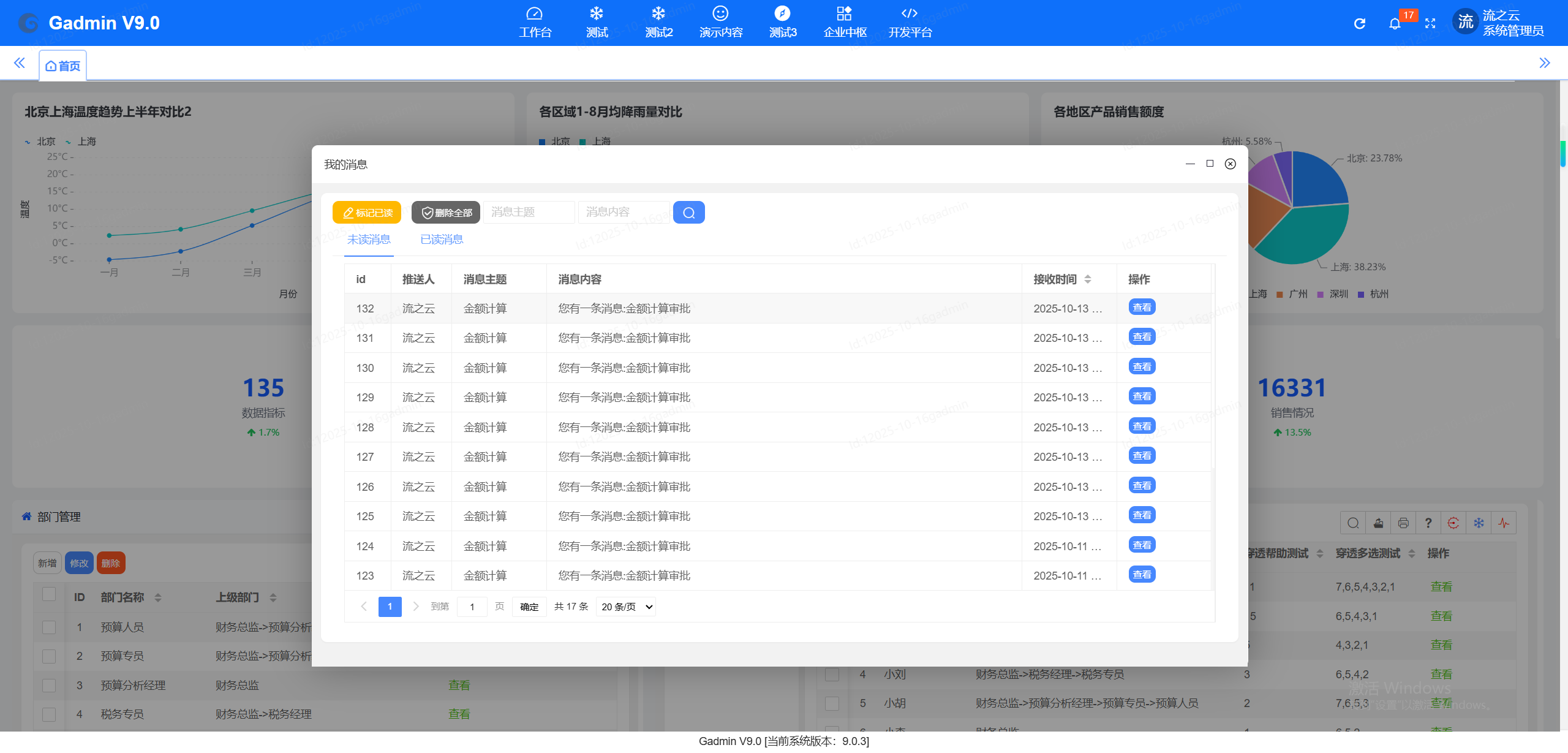Image resolution: width=1568 pixels, height=753 pixels.
Task: Click the print icon in toolbar
Action: pyautogui.click(x=1403, y=523)
